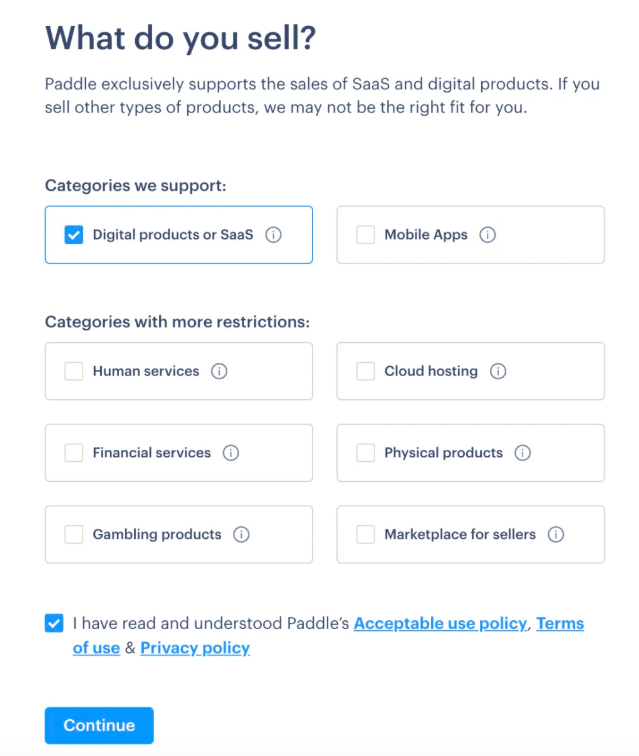This screenshot has height=756, width=639.
Task: Select Marketplace for sellers checkbox
Action: point(366,534)
